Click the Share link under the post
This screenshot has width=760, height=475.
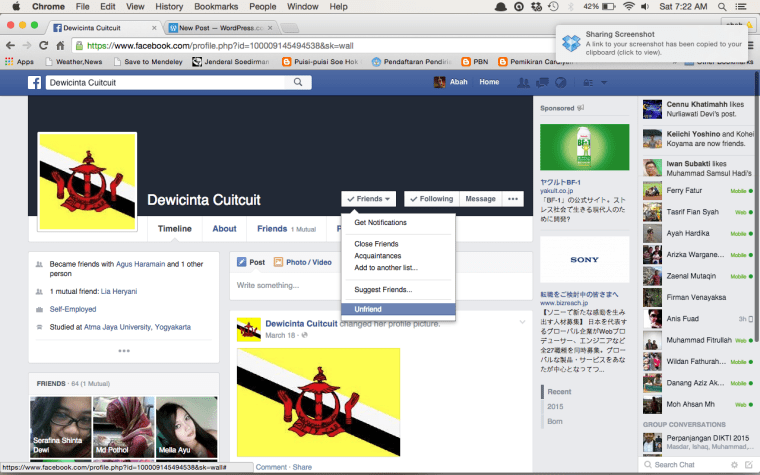point(302,467)
